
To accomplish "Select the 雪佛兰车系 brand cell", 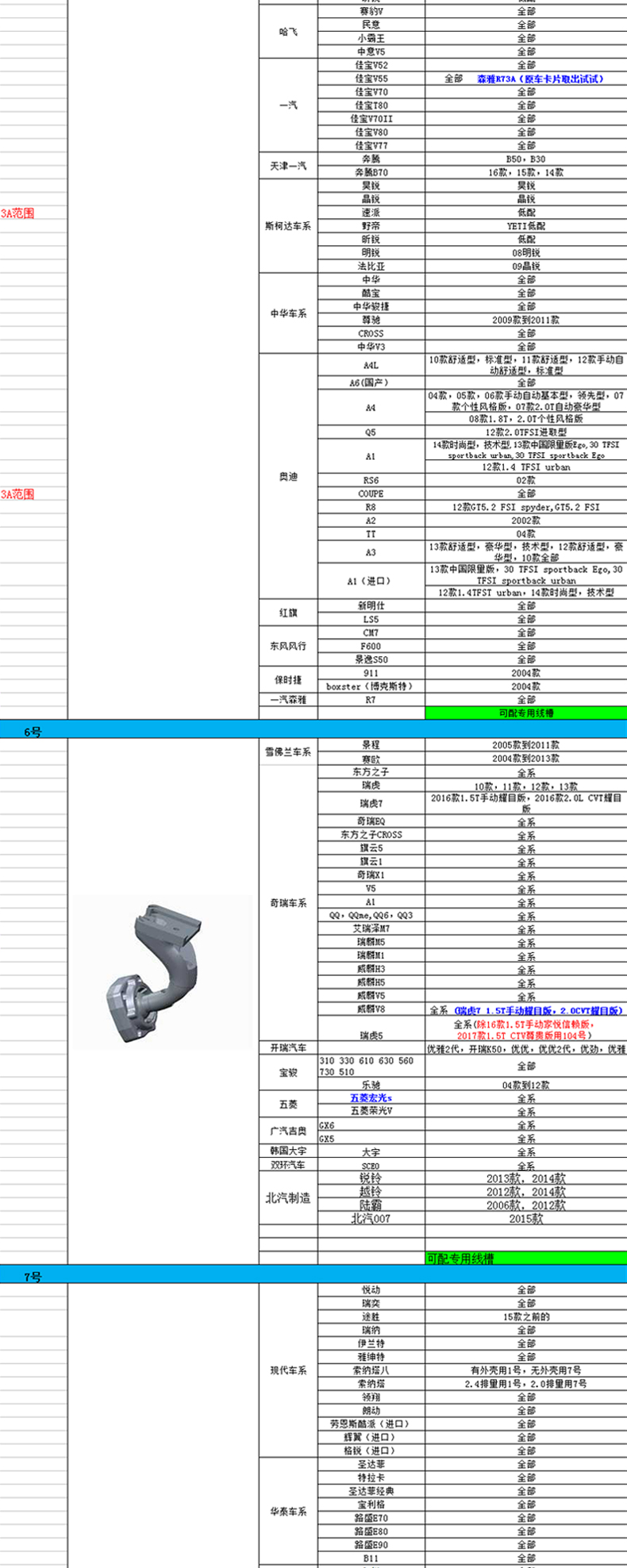I will (289, 751).
